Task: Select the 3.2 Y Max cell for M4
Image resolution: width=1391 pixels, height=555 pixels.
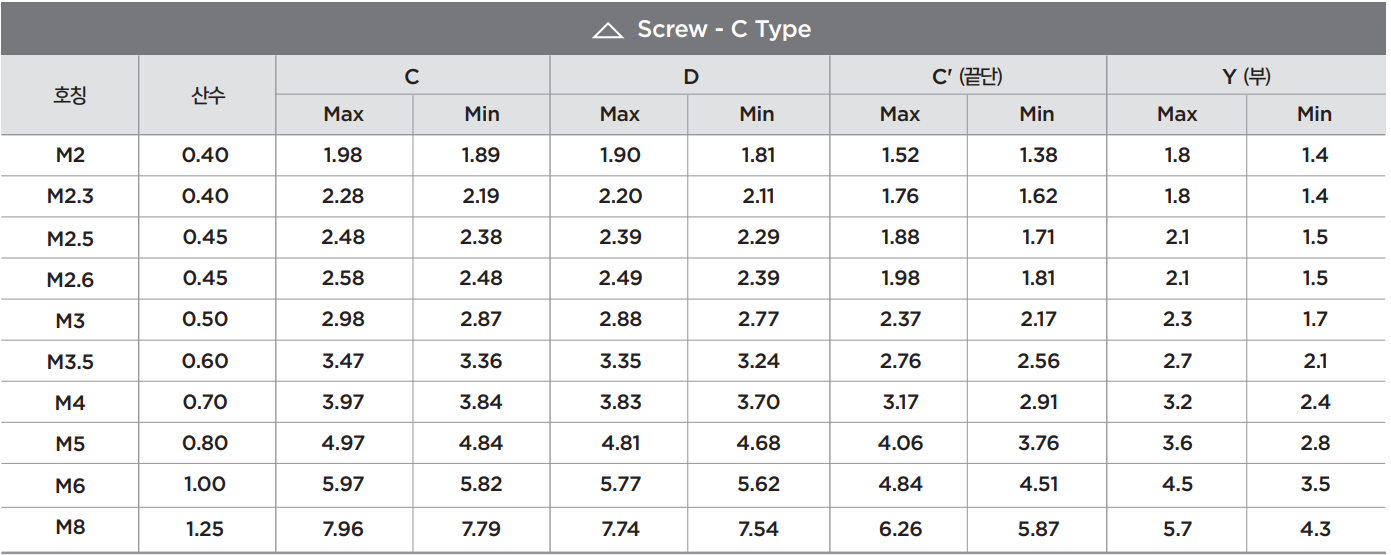Action: point(1177,403)
